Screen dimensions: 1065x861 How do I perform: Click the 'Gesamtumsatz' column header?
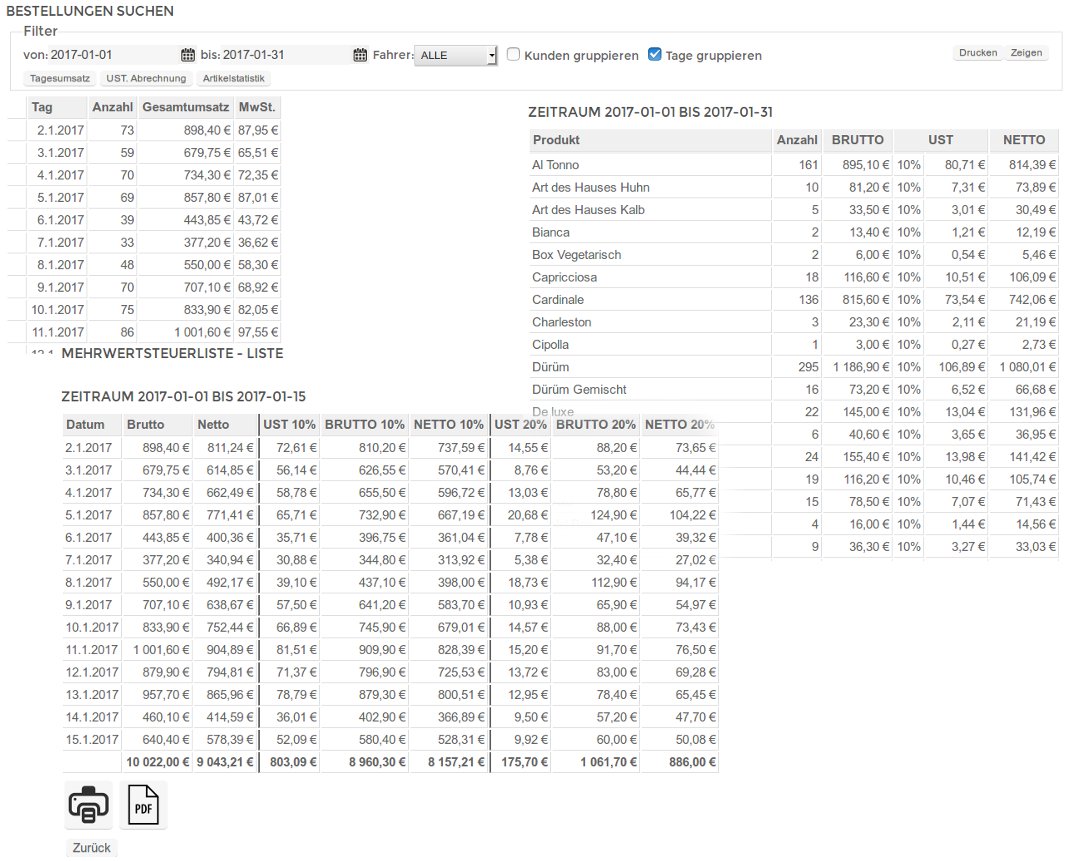click(x=185, y=107)
